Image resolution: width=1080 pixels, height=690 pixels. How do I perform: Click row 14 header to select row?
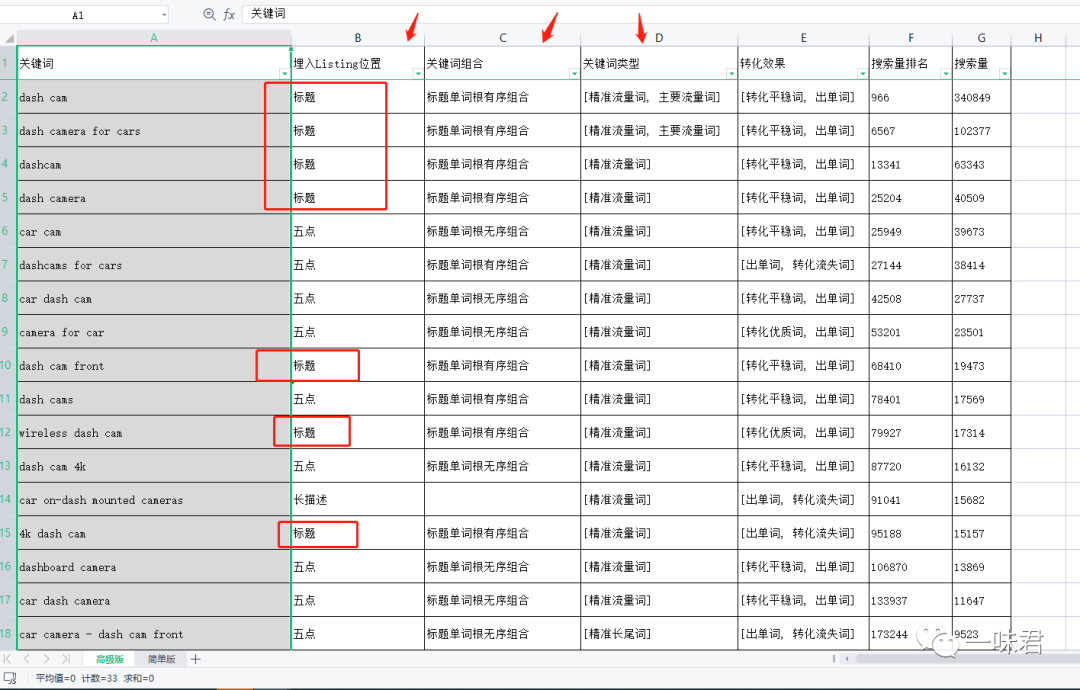[x=8, y=499]
